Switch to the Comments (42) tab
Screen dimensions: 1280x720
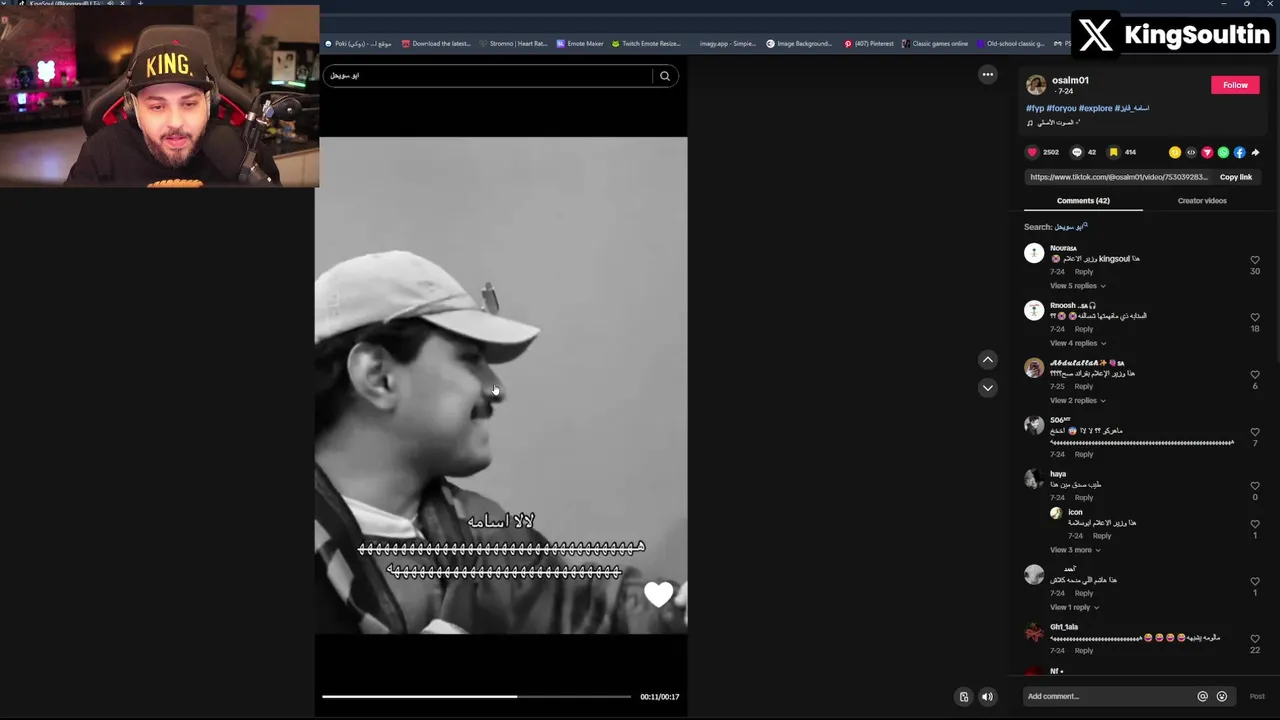coord(1083,201)
